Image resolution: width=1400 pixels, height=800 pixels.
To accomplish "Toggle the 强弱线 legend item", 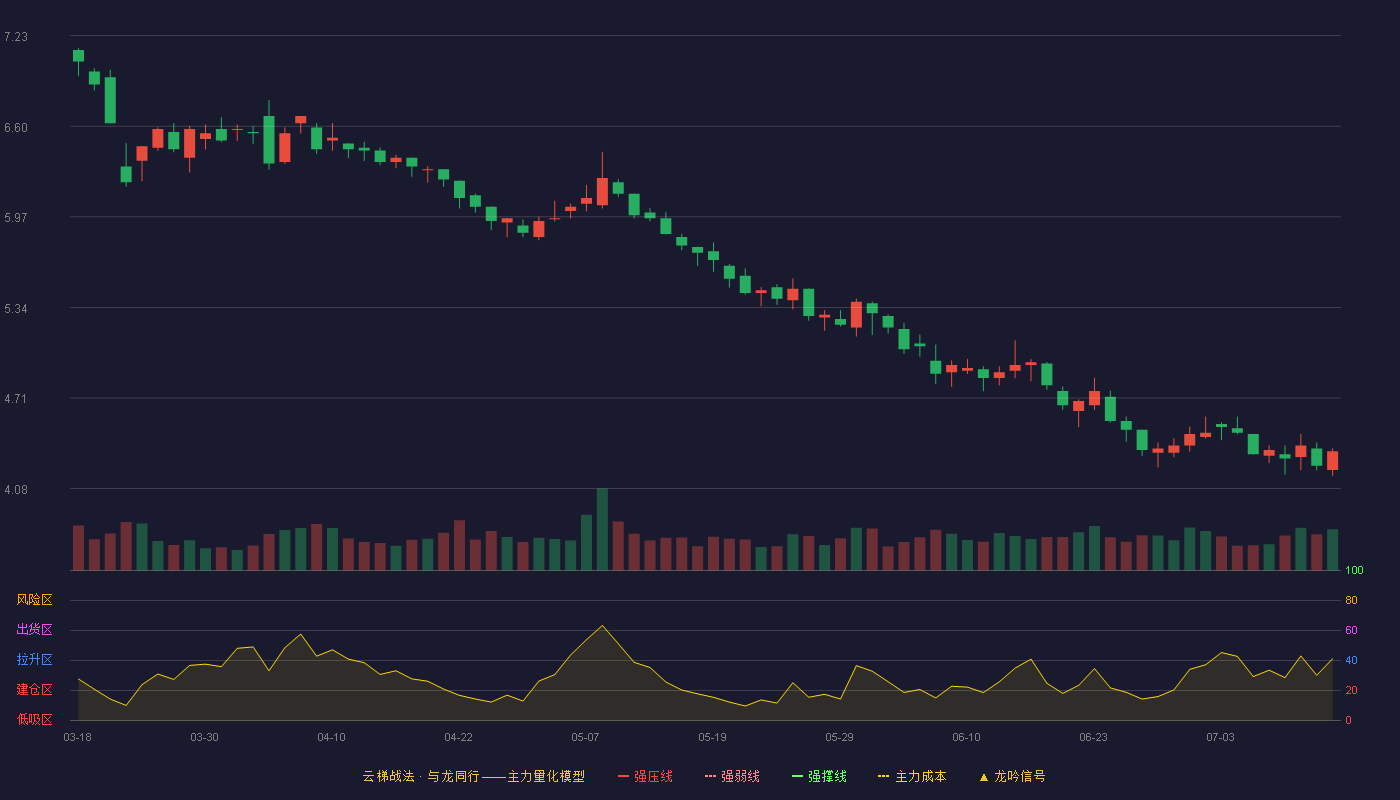I will tap(732, 776).
